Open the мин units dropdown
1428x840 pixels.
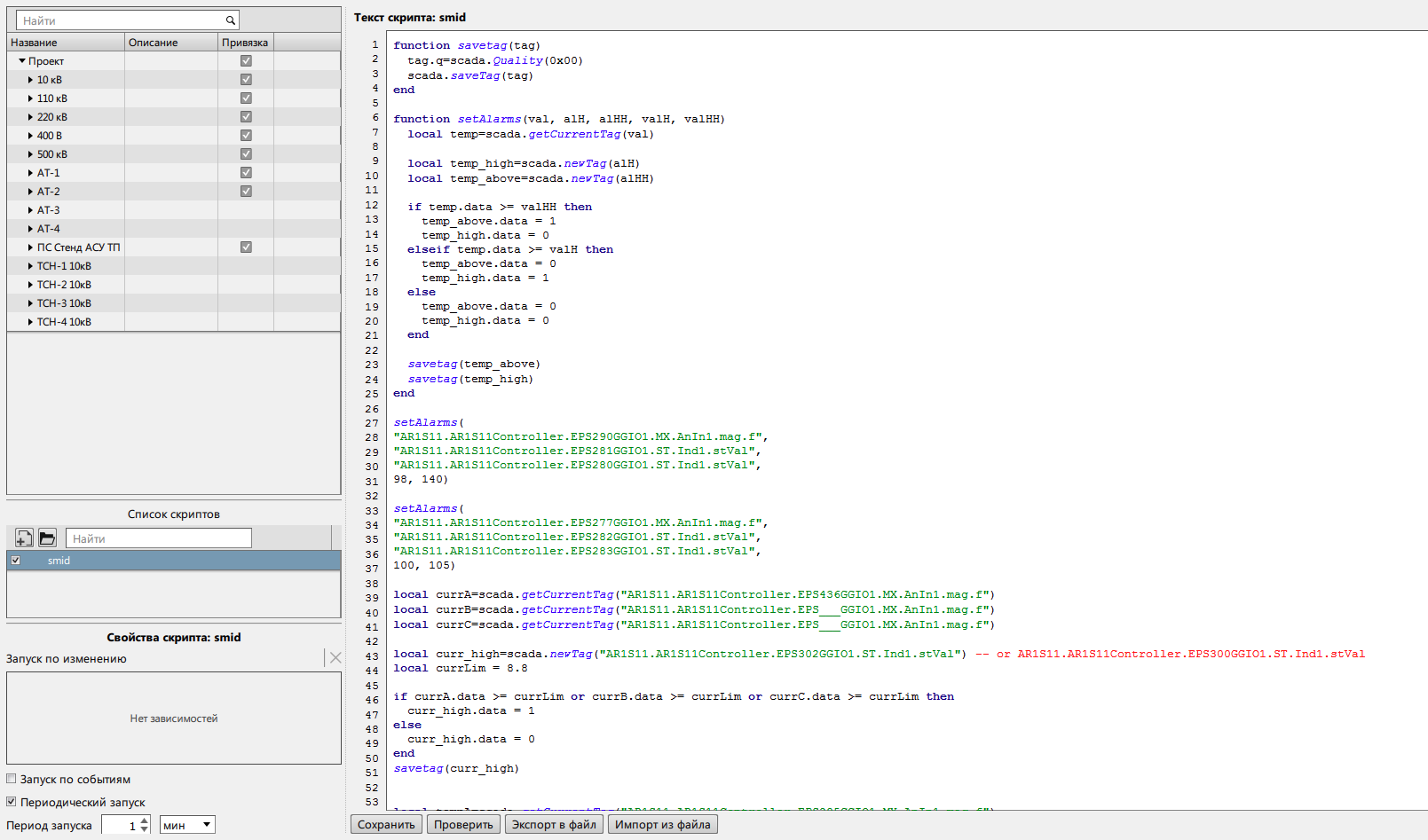coord(186,824)
